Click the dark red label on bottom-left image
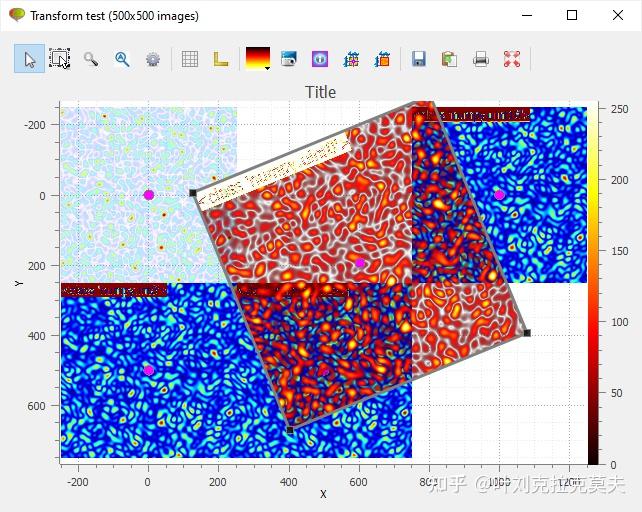 click(x=114, y=290)
